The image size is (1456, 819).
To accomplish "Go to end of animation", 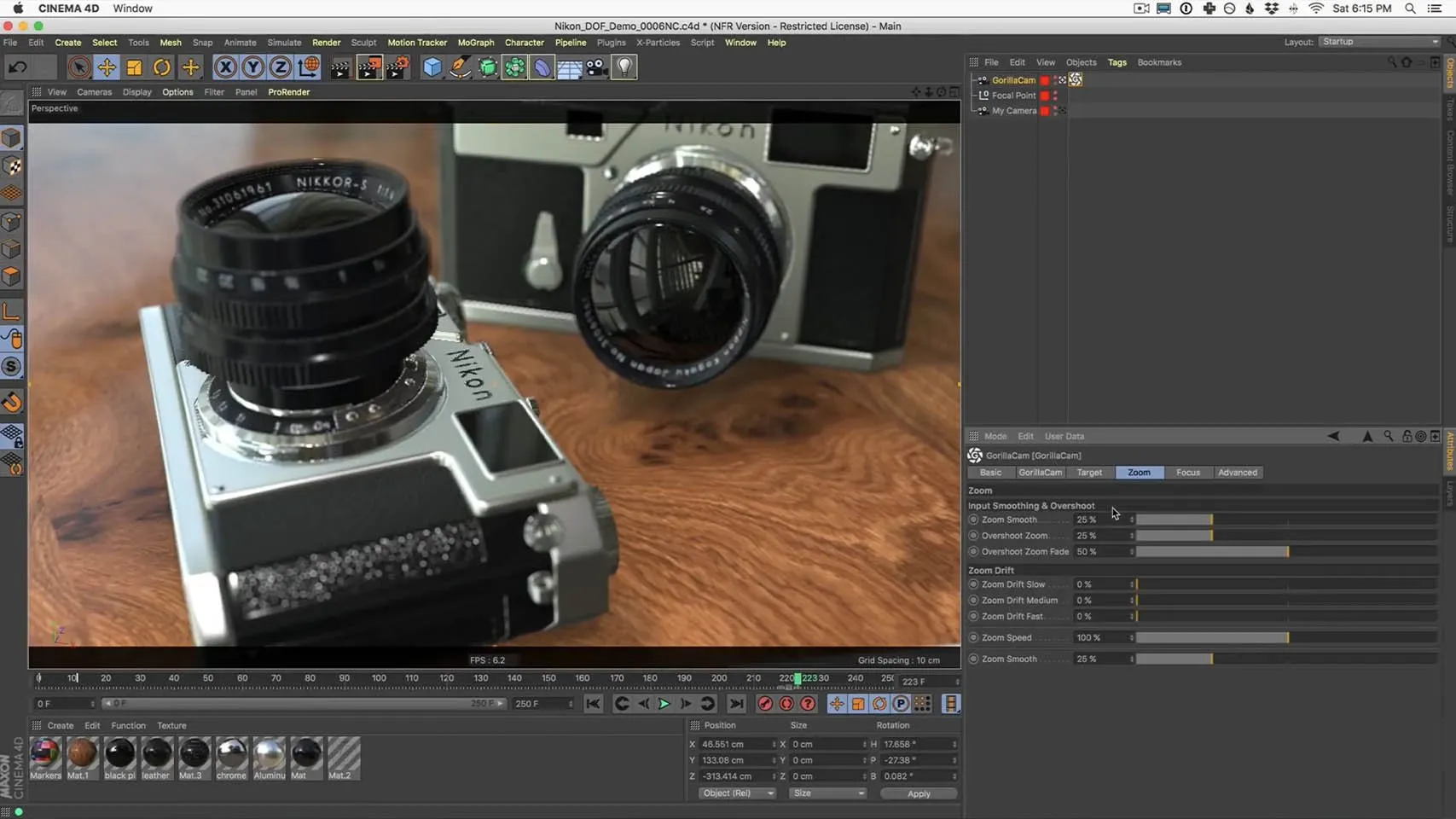I will (x=736, y=704).
